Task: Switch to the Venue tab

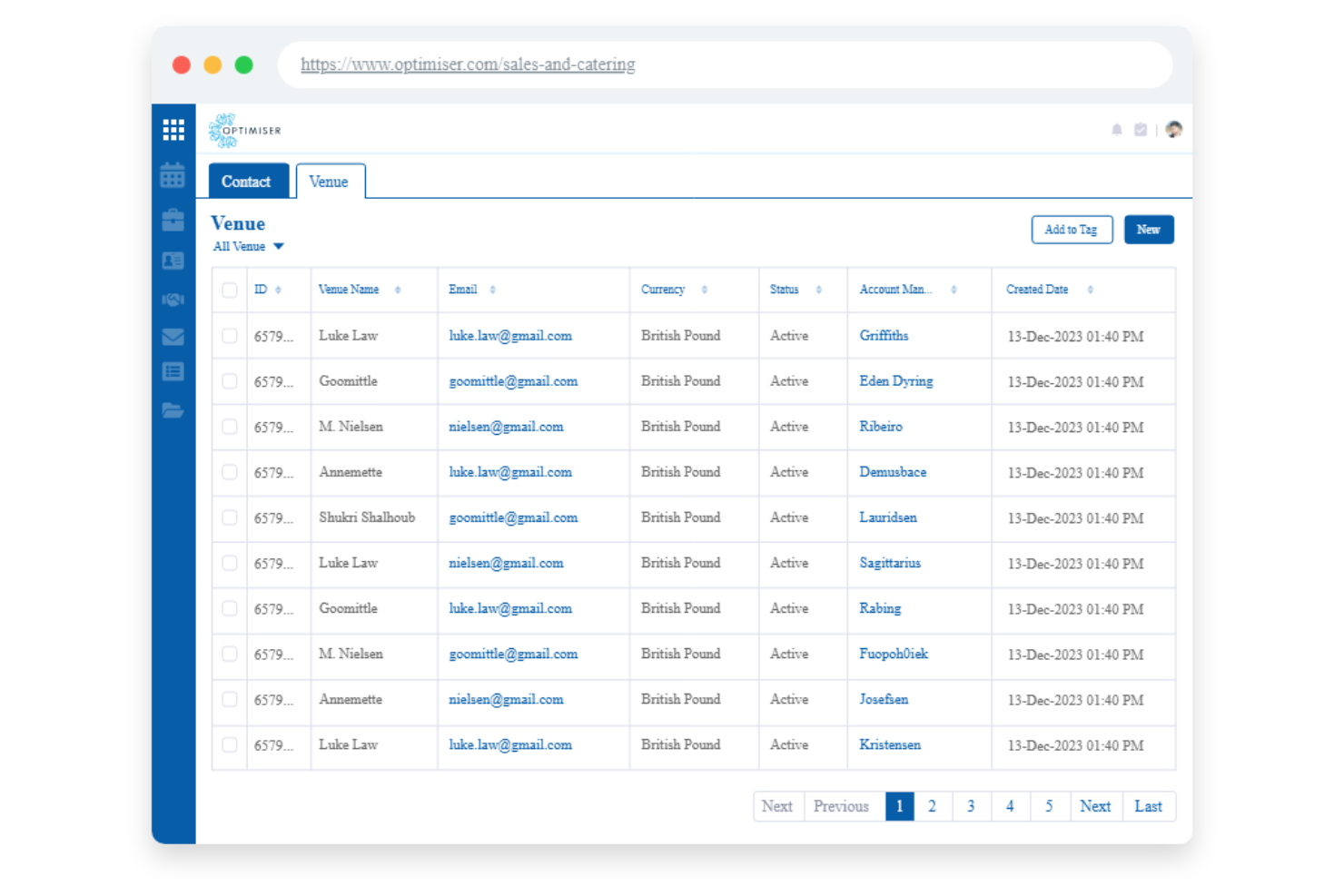Action: click(x=330, y=182)
